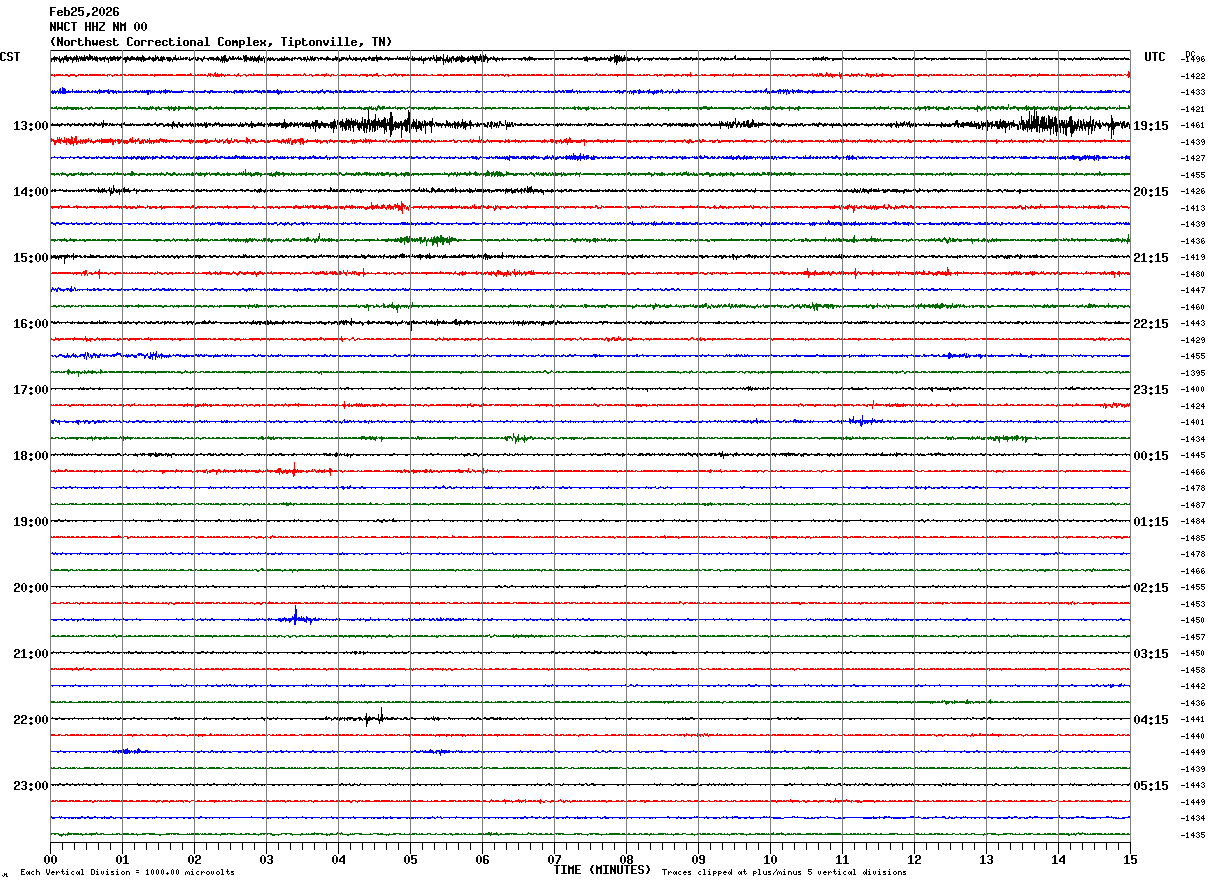Click minute 14 on the time axis
Screen dimensions: 1210x886
coord(1058,859)
